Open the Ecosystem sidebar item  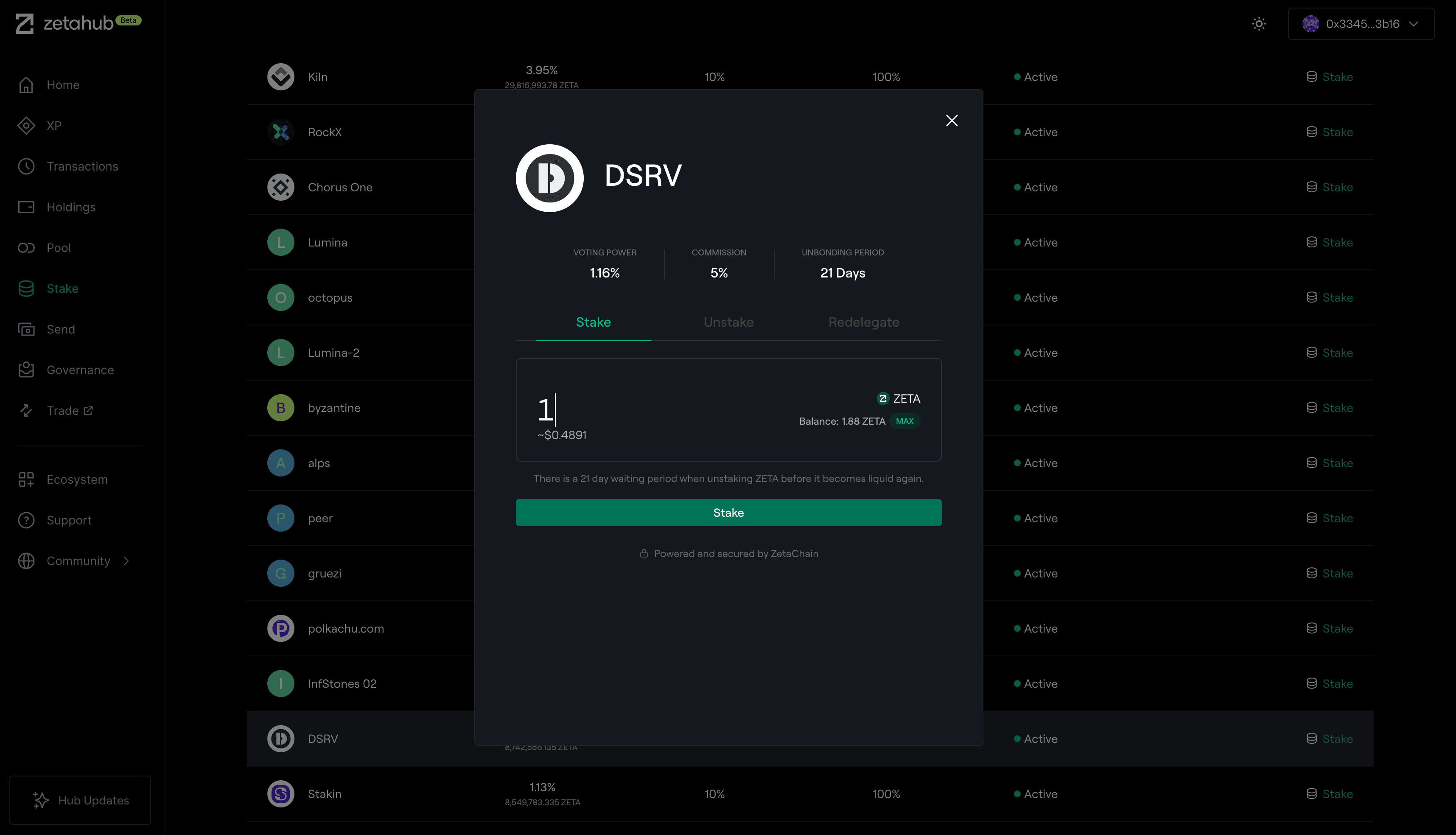[77, 479]
